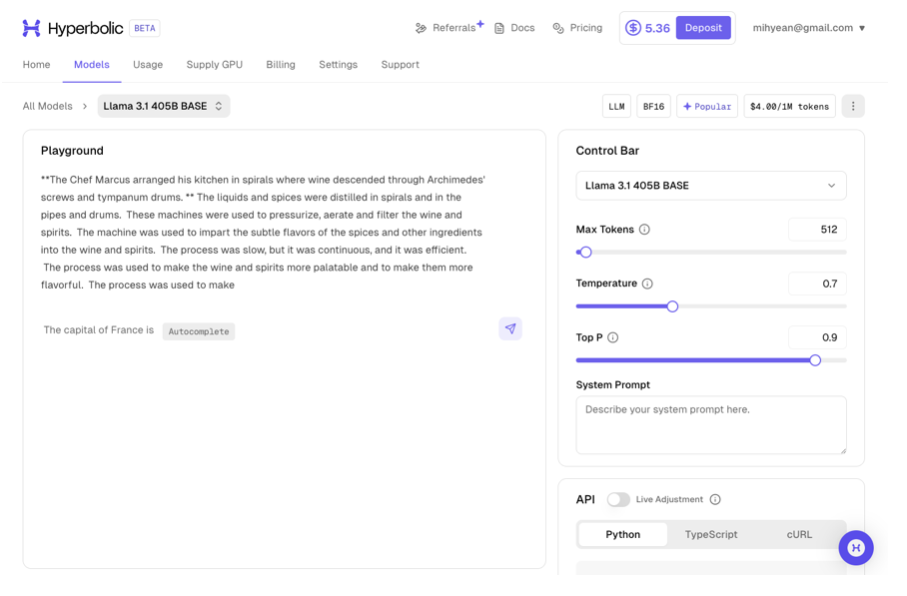
Task: Open the Billing tab
Action: (281, 65)
